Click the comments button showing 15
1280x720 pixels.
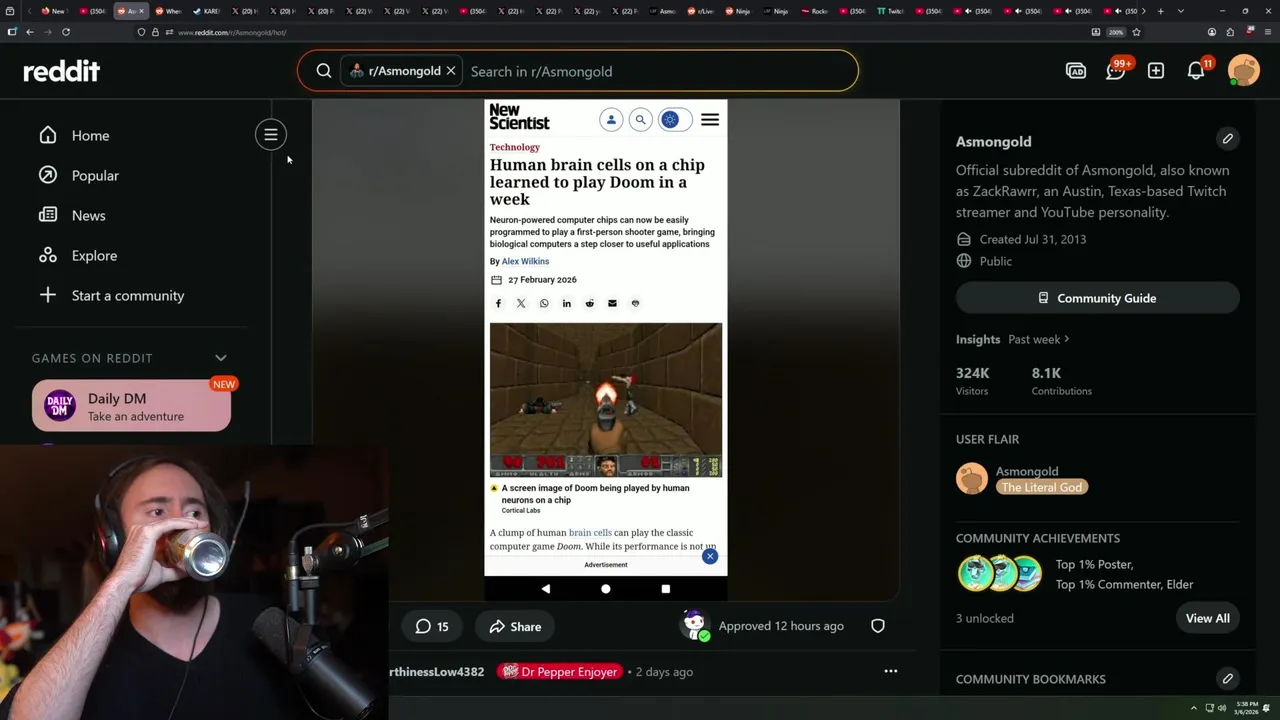[432, 626]
